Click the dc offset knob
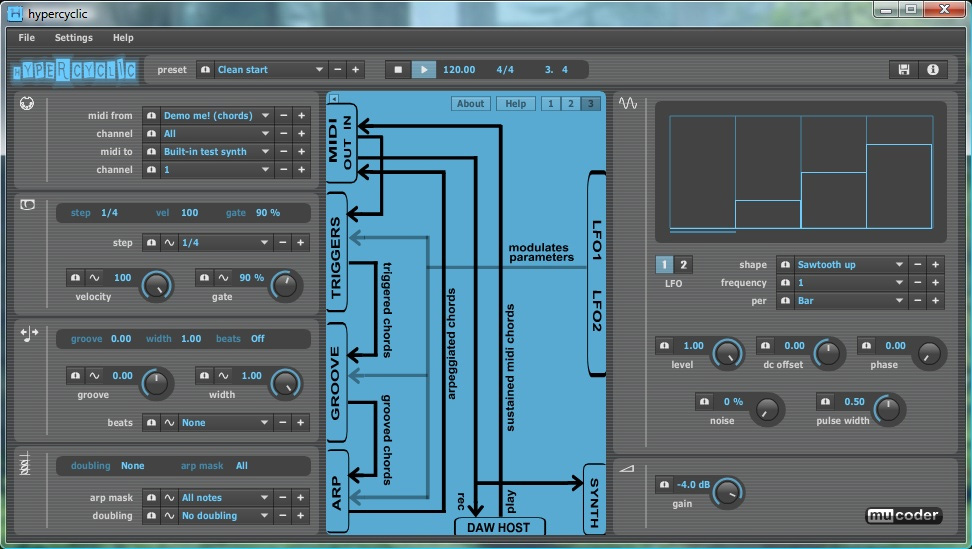 coord(828,354)
